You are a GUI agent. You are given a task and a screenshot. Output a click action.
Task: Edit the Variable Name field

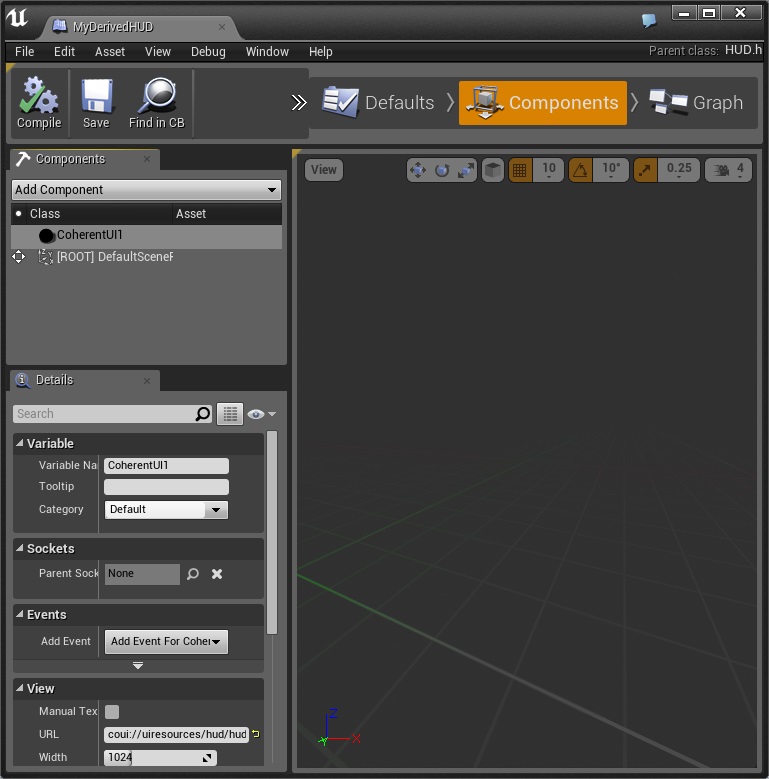pos(166,466)
